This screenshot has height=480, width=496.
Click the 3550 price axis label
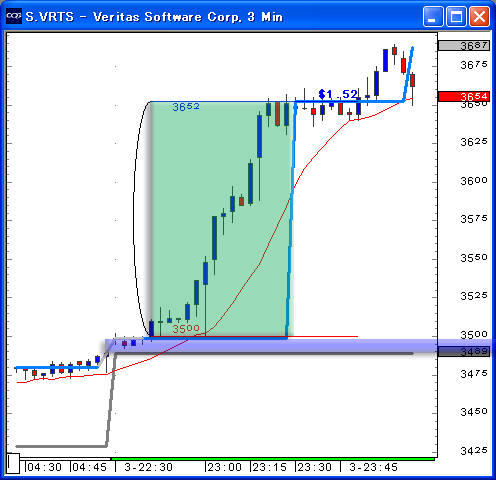pos(474,257)
